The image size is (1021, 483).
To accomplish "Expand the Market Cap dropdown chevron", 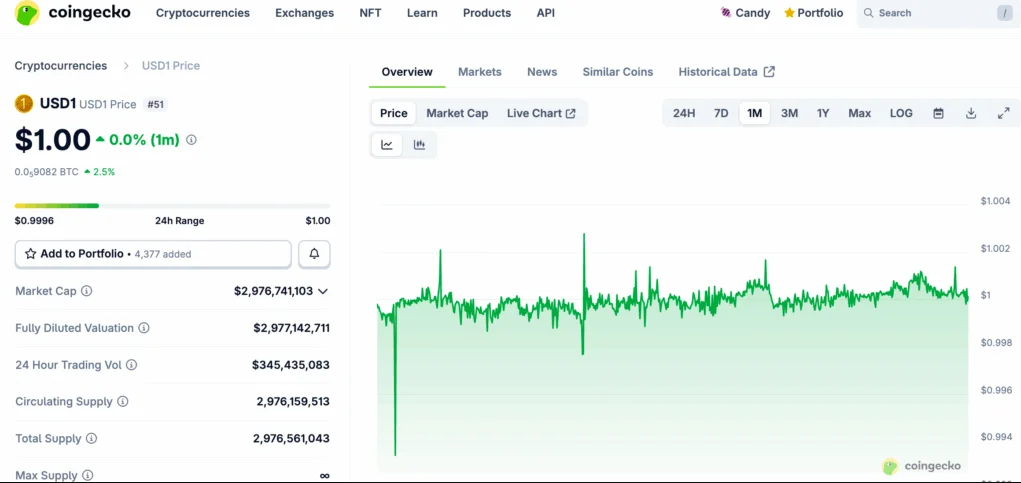I will (x=323, y=291).
